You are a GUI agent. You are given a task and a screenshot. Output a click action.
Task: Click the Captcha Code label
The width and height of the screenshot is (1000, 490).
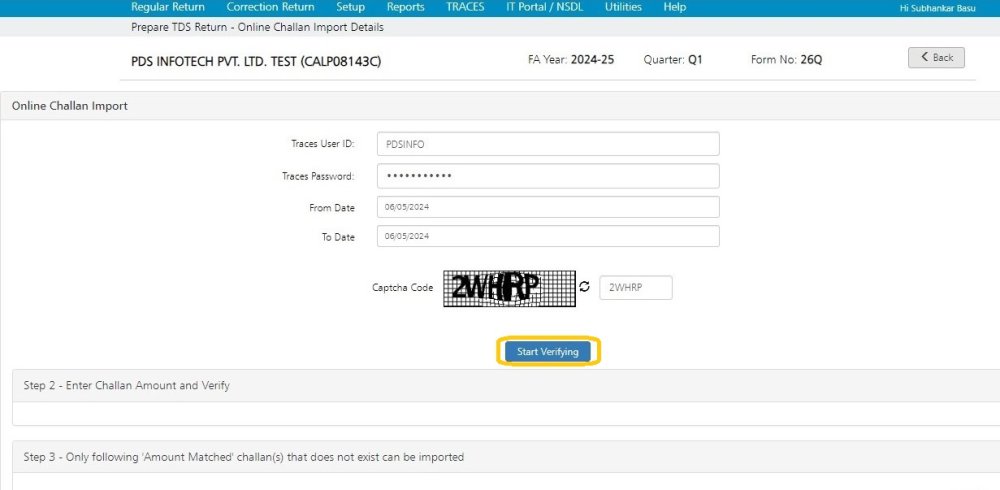click(x=402, y=288)
